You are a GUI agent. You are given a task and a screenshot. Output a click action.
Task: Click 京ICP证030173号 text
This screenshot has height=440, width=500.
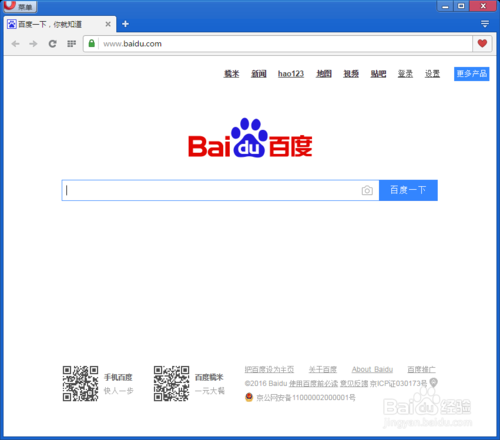[399, 384]
